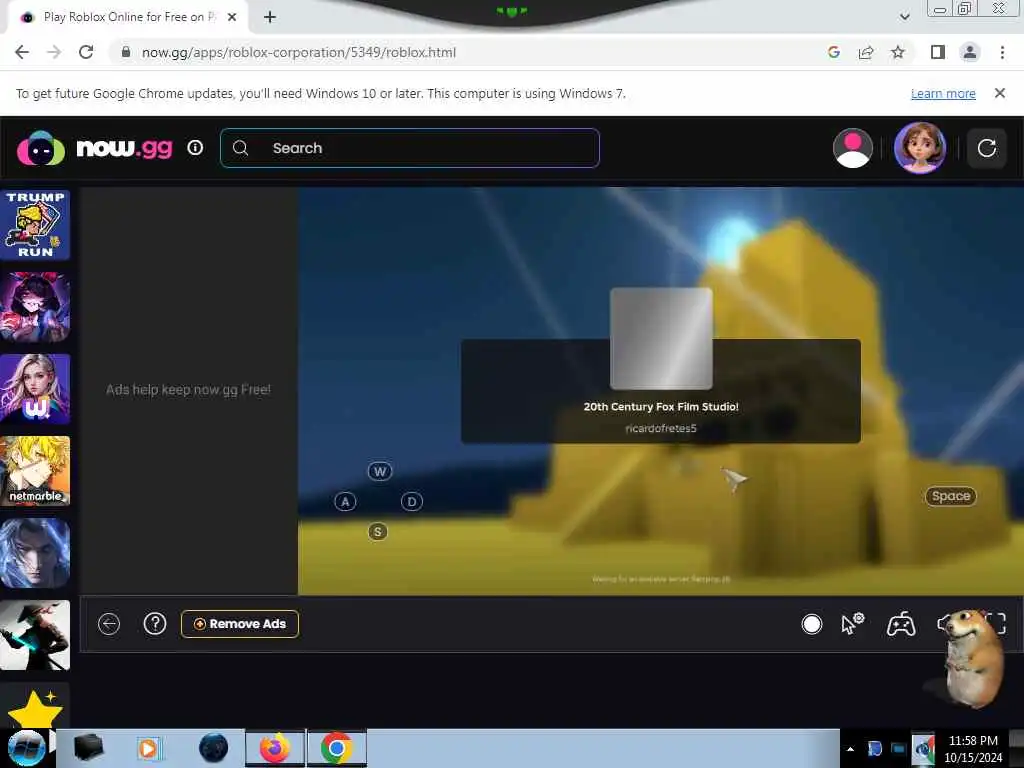Switch to Chrome in the taskbar
The height and width of the screenshot is (768, 1024).
(x=336, y=748)
